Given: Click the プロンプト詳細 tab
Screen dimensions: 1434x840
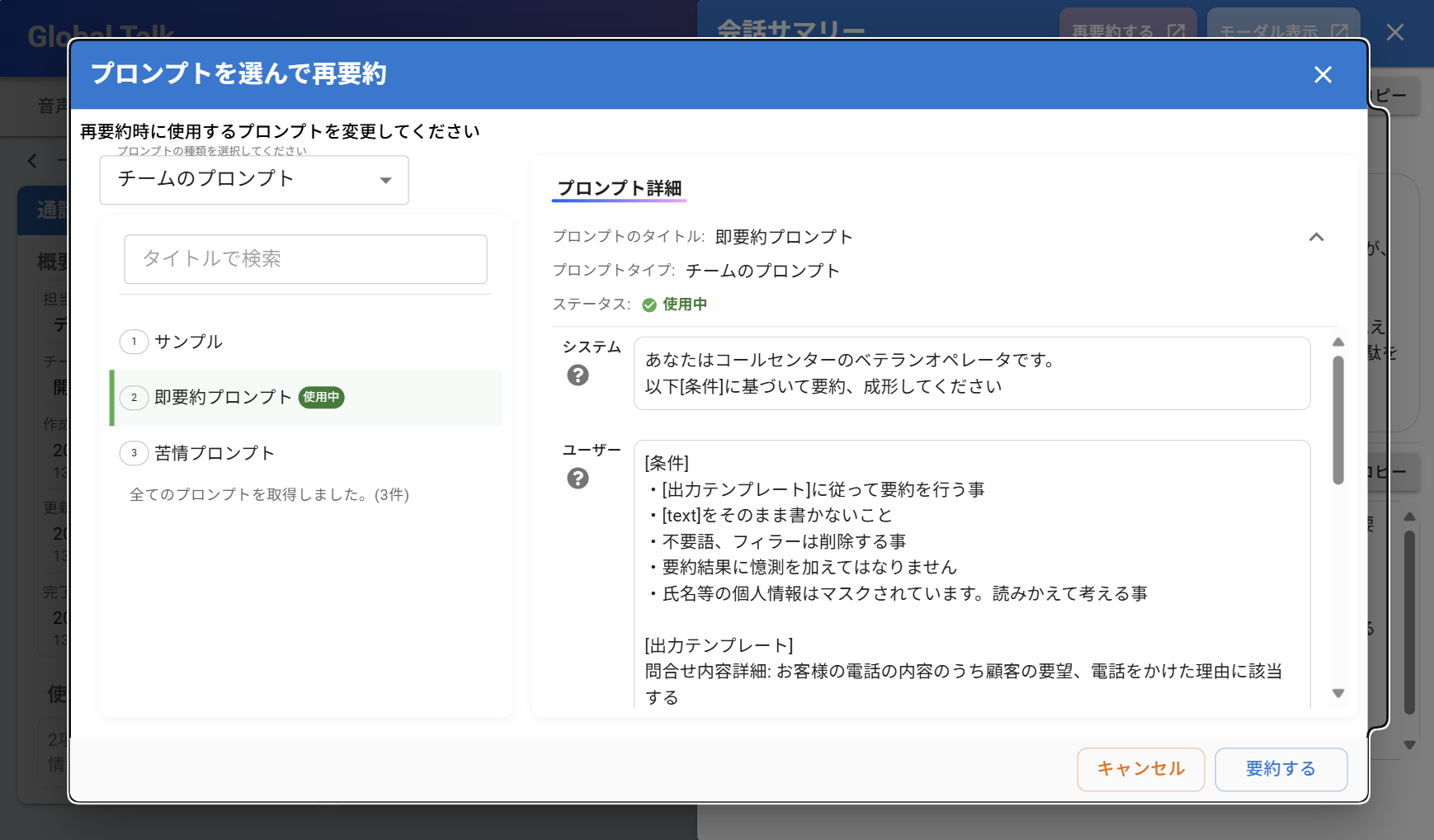Looking at the screenshot, I should (619, 188).
